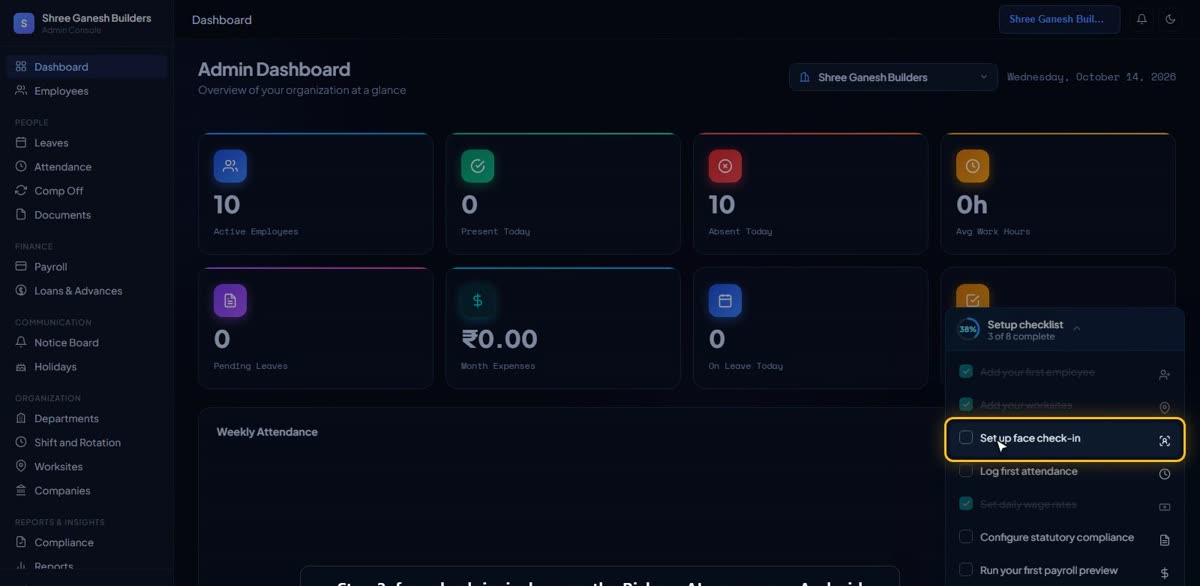Click the Dashboard icon in the sidebar
The image size is (1200, 586).
click(21, 67)
